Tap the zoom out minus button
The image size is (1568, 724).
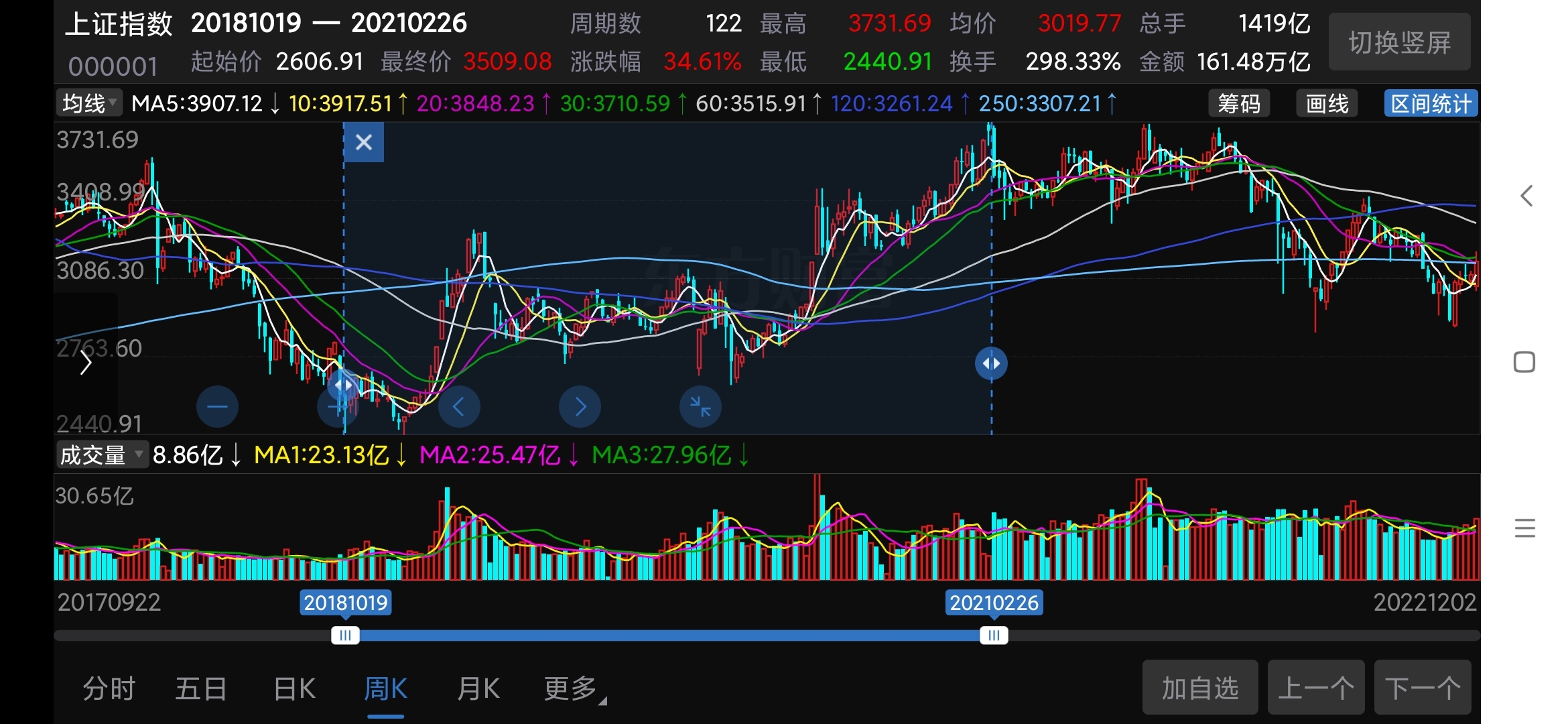pos(217,406)
